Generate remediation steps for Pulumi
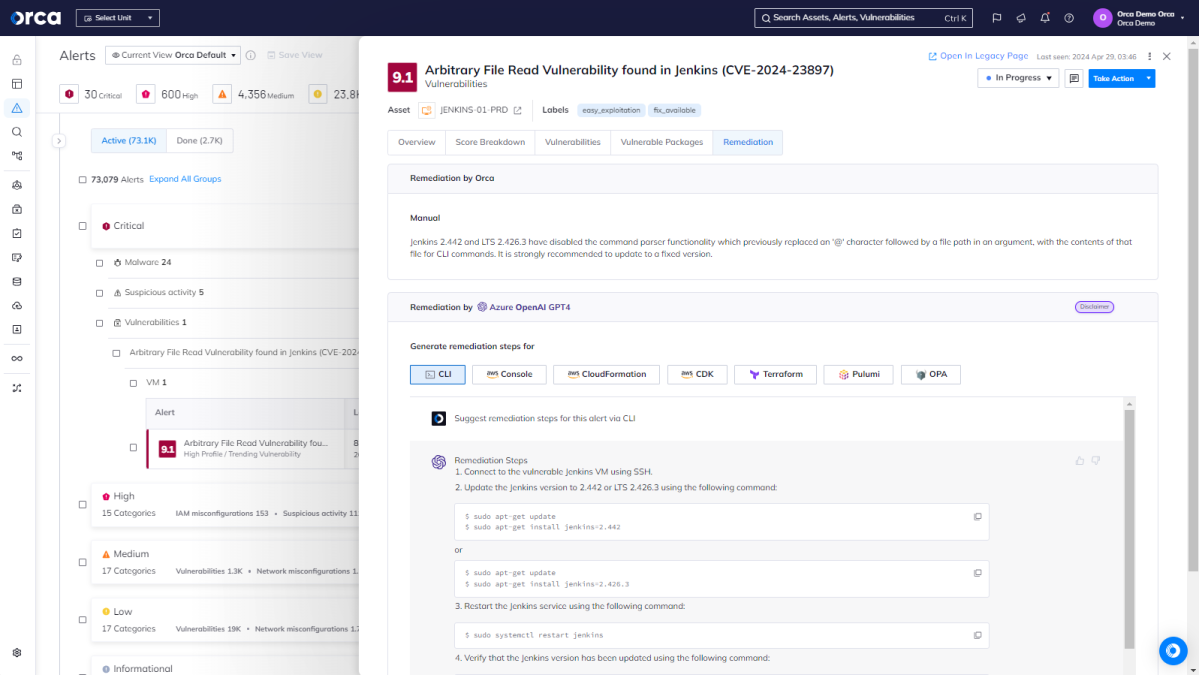 (858, 375)
